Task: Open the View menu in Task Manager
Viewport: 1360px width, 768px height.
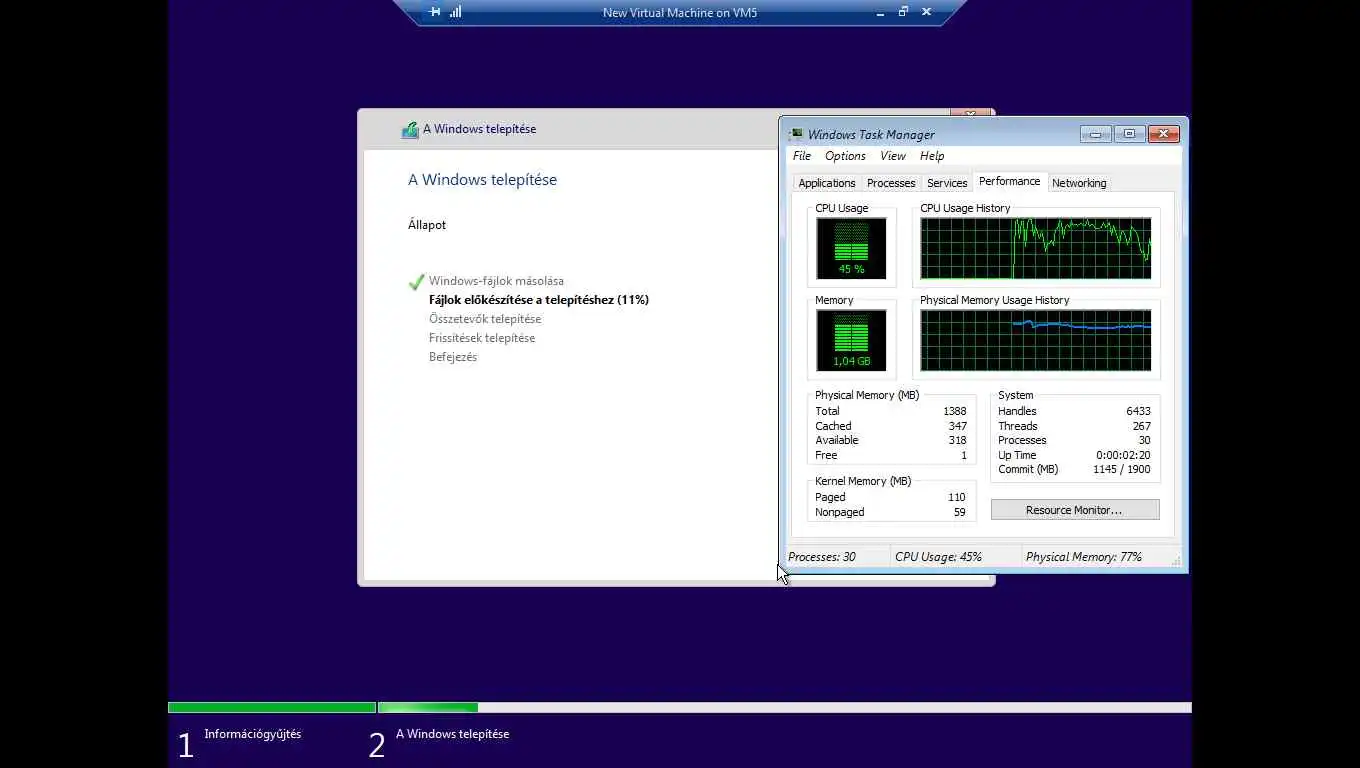Action: tap(893, 156)
